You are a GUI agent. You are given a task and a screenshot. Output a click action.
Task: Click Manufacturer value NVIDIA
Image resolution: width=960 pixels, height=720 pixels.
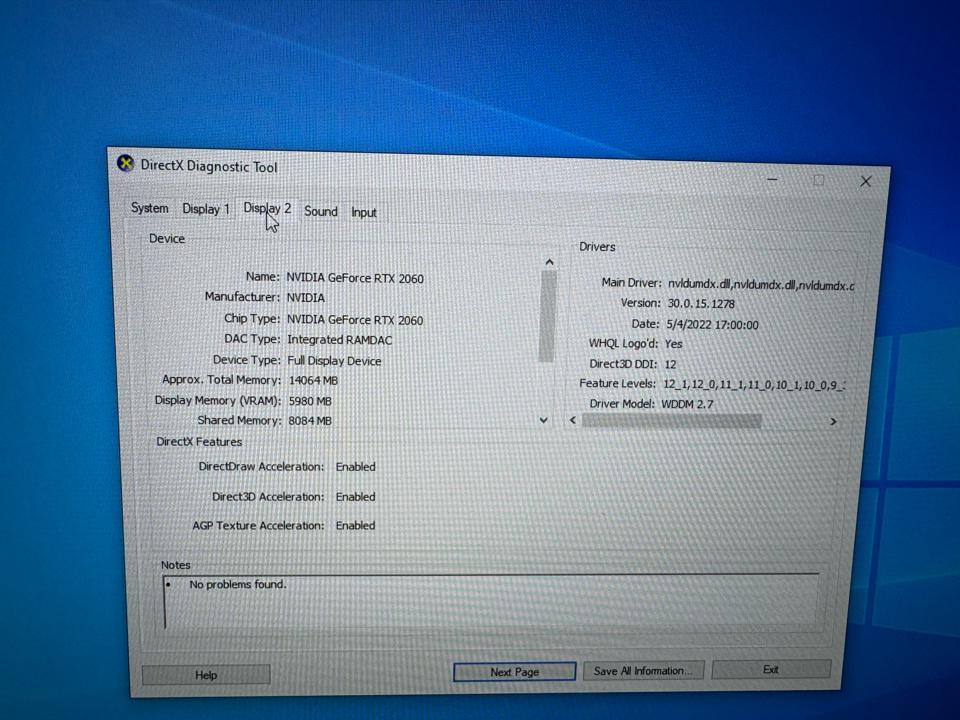pos(306,298)
